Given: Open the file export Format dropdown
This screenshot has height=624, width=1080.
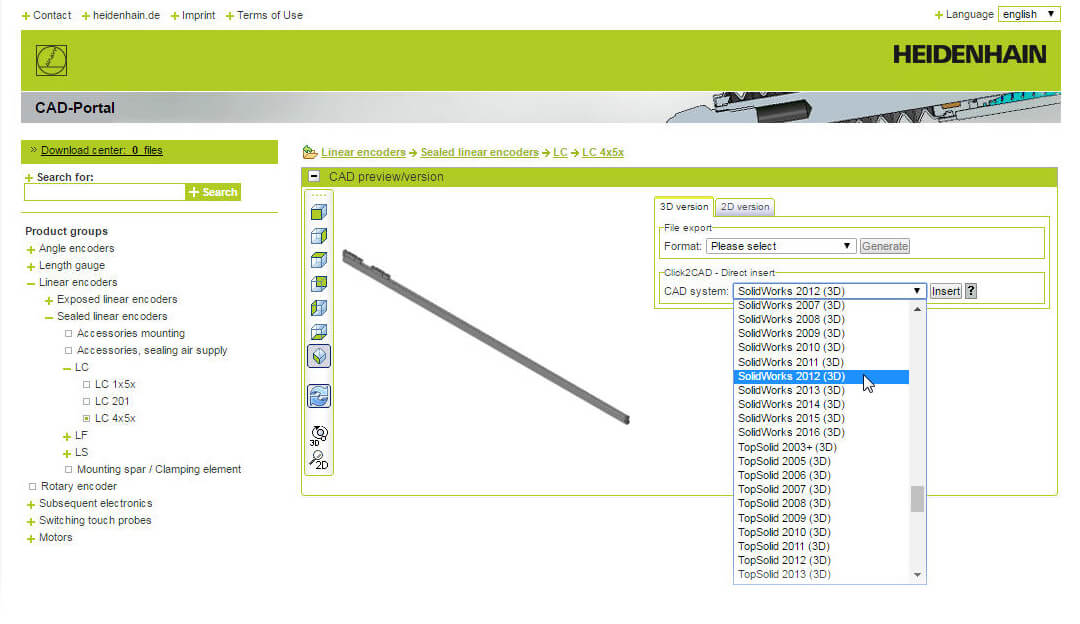Looking at the screenshot, I should point(781,246).
